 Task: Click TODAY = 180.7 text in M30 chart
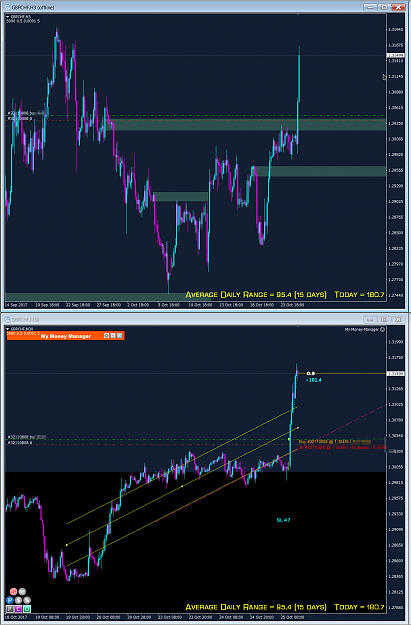click(359, 607)
